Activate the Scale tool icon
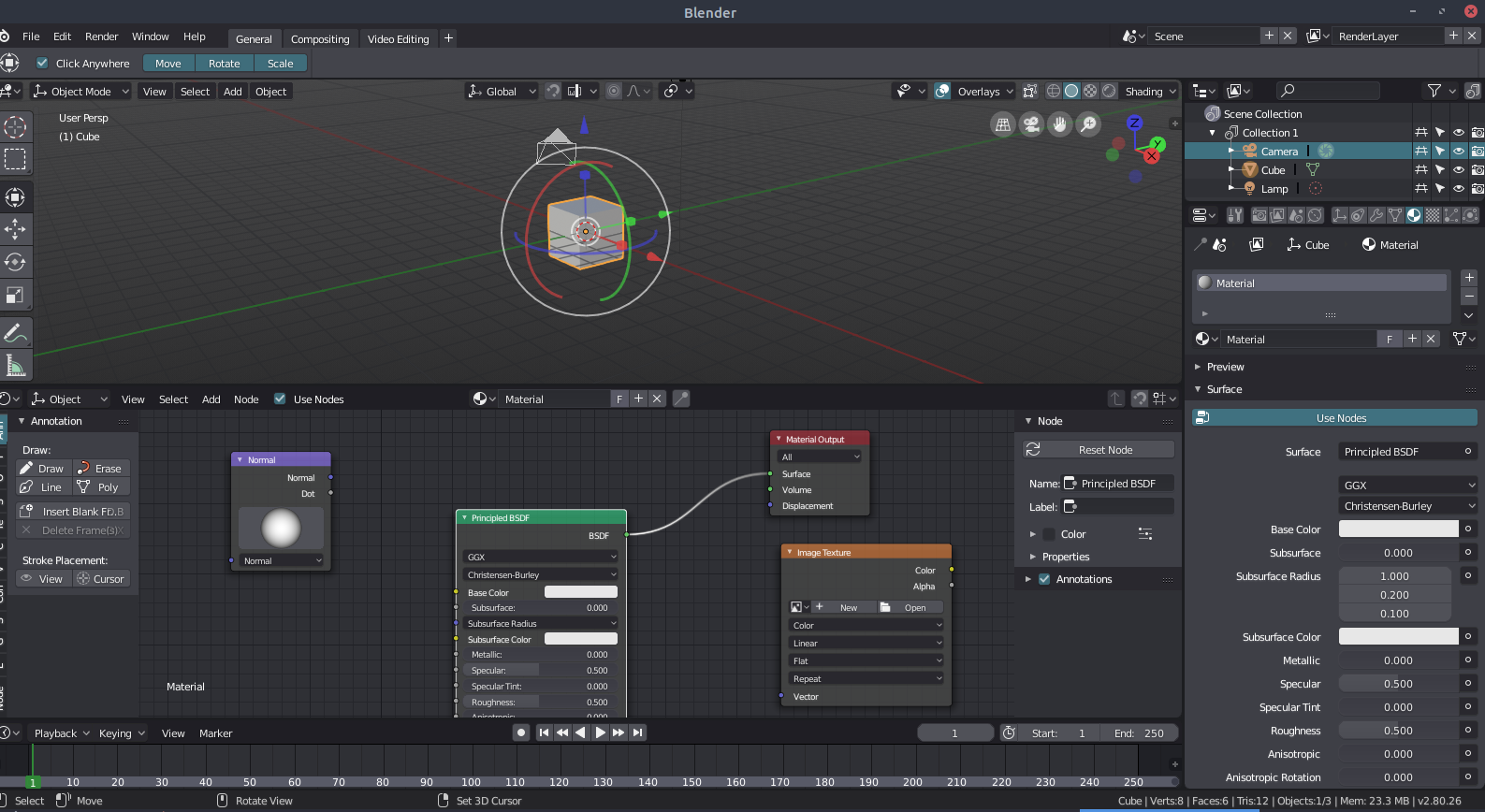 click(15, 295)
